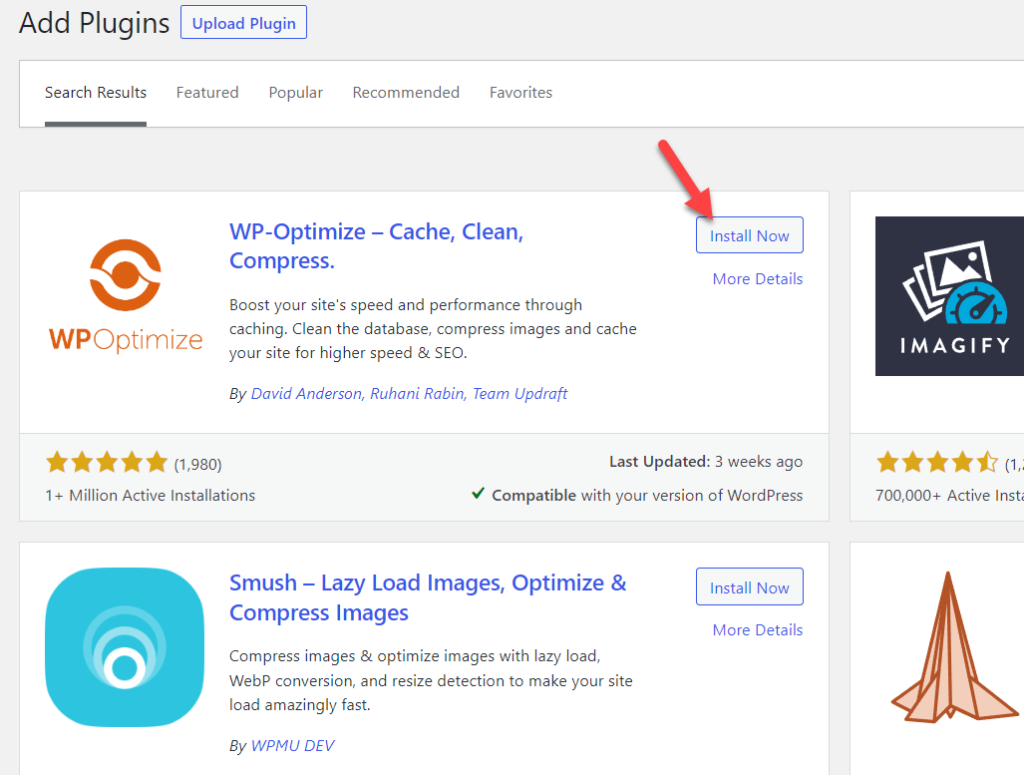This screenshot has width=1024, height=775.
Task: Go to the Favorites tab
Action: 520,93
